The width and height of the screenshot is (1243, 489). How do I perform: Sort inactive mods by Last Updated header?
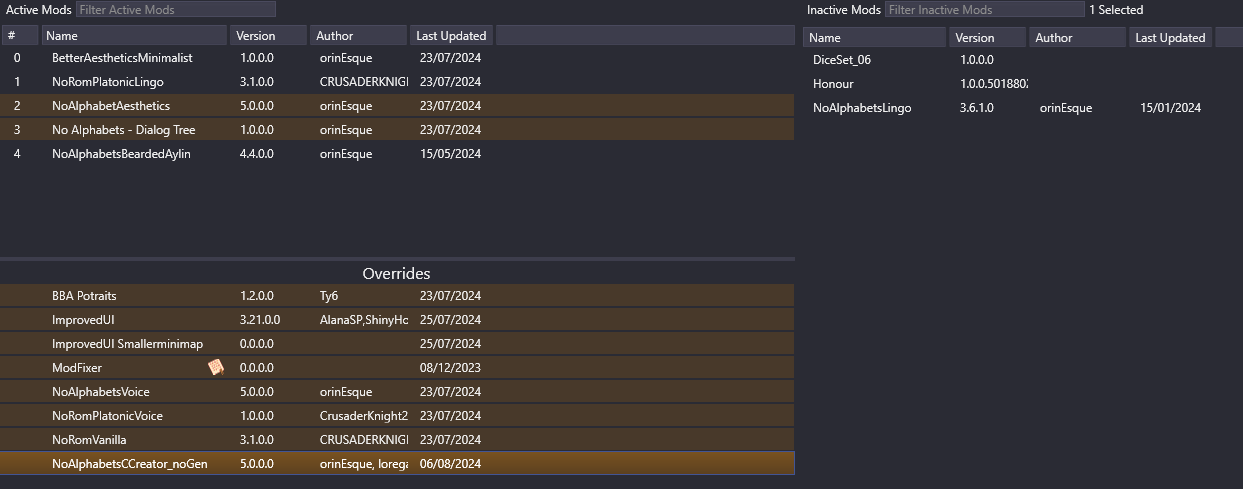pyautogui.click(x=1170, y=38)
